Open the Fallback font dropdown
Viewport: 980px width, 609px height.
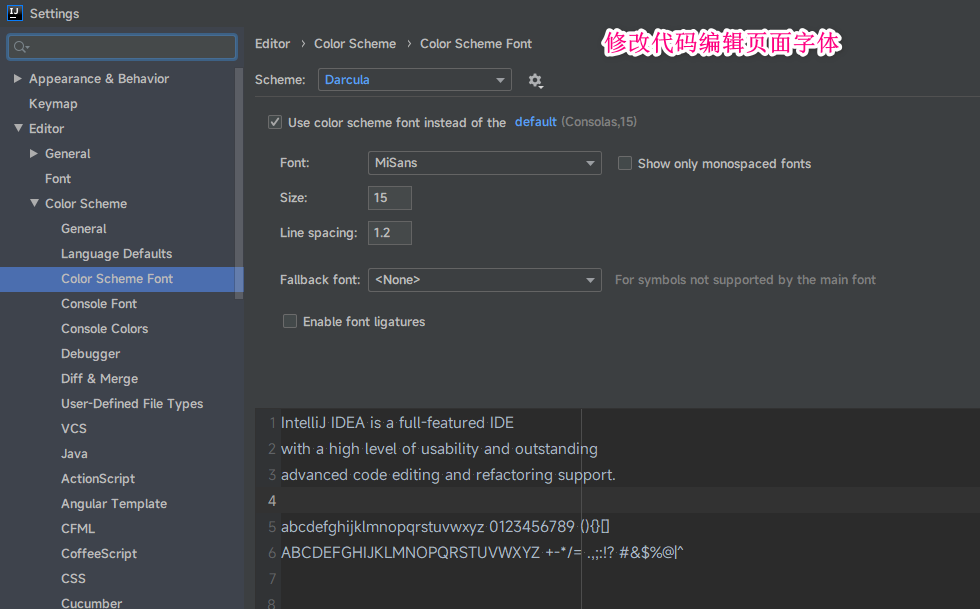tap(484, 279)
